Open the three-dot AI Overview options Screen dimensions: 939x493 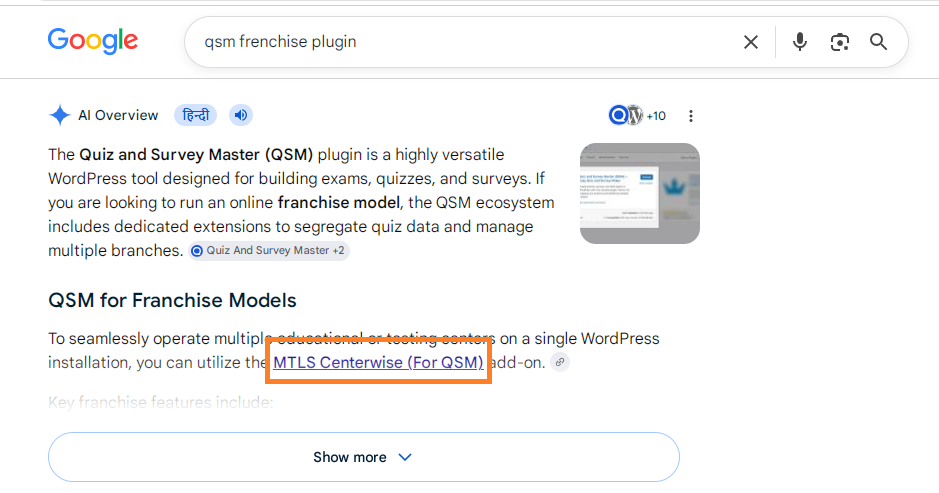pos(690,116)
